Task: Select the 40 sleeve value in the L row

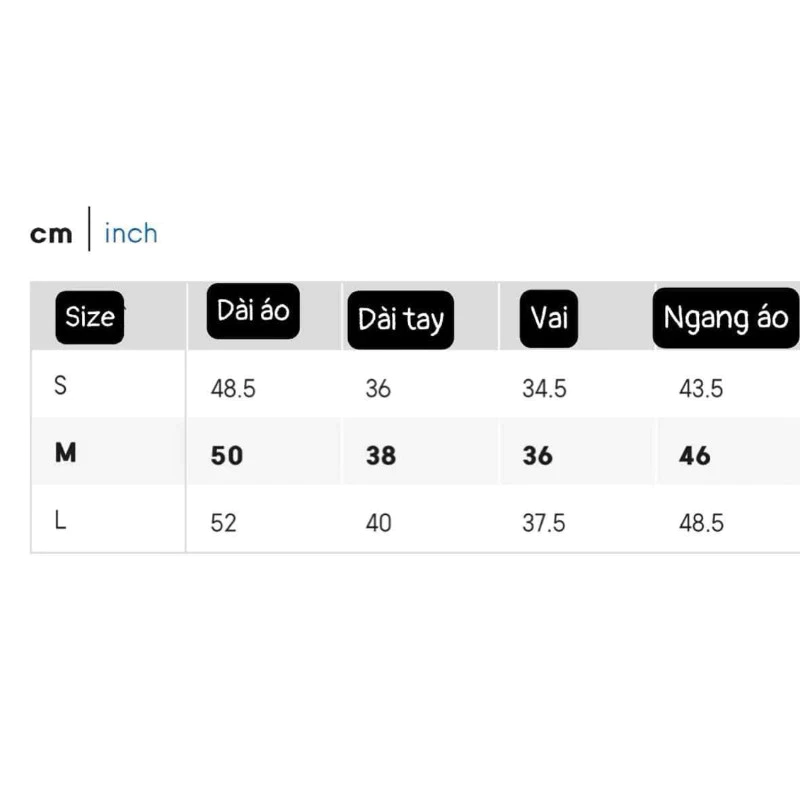Action: (x=379, y=522)
